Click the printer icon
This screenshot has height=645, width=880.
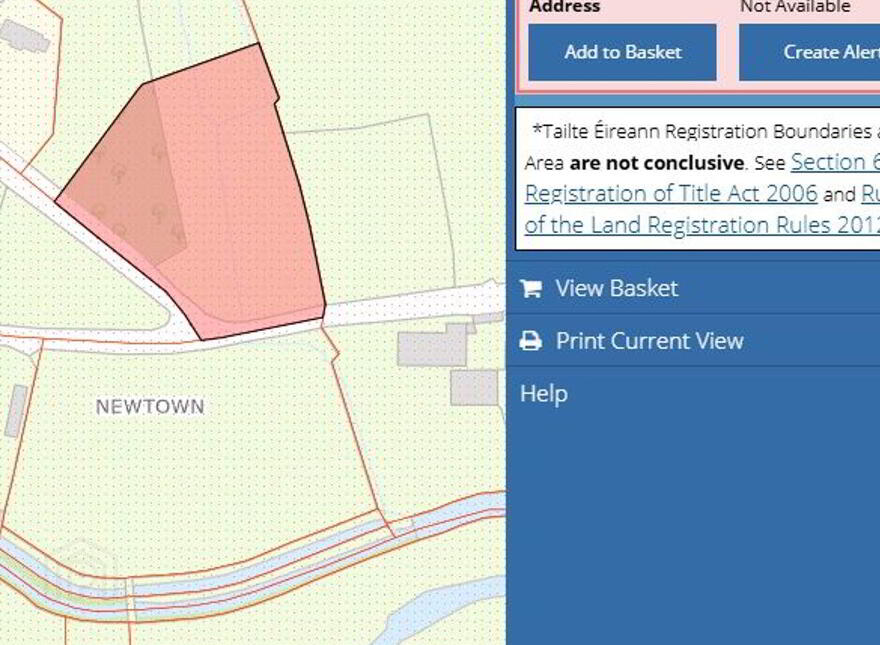(x=531, y=341)
